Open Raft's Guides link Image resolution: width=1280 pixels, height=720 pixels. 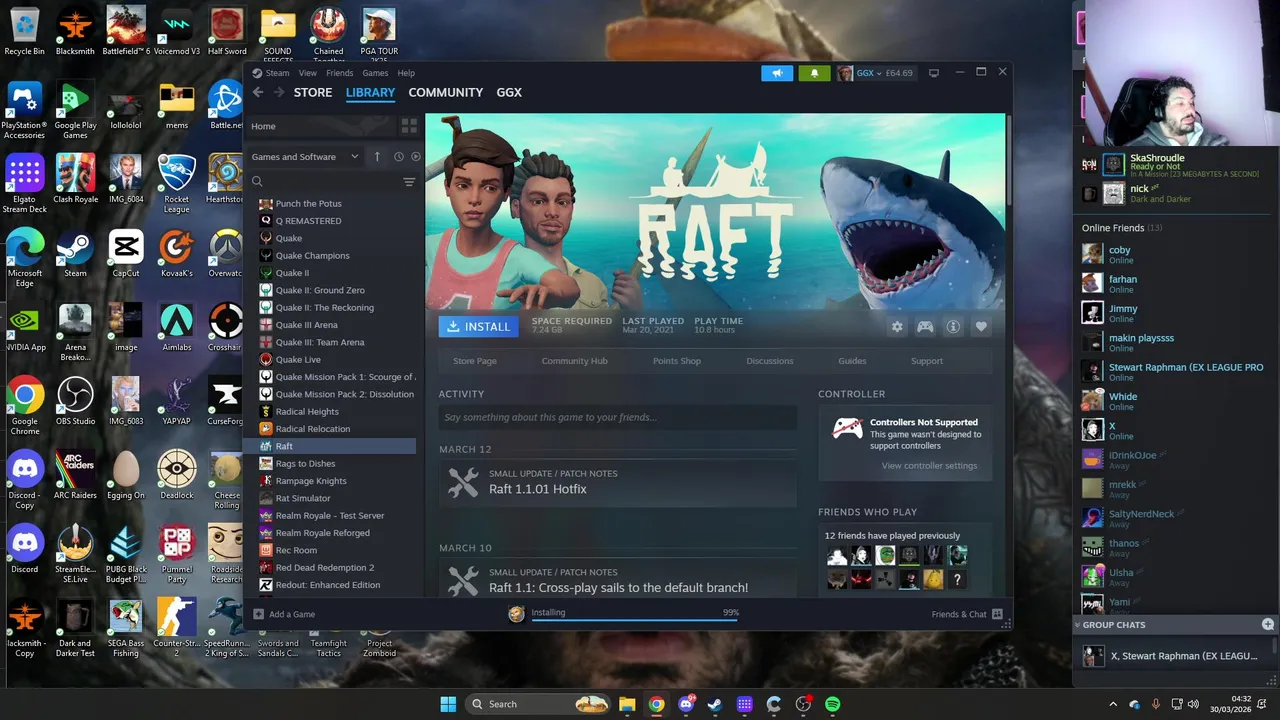852,361
